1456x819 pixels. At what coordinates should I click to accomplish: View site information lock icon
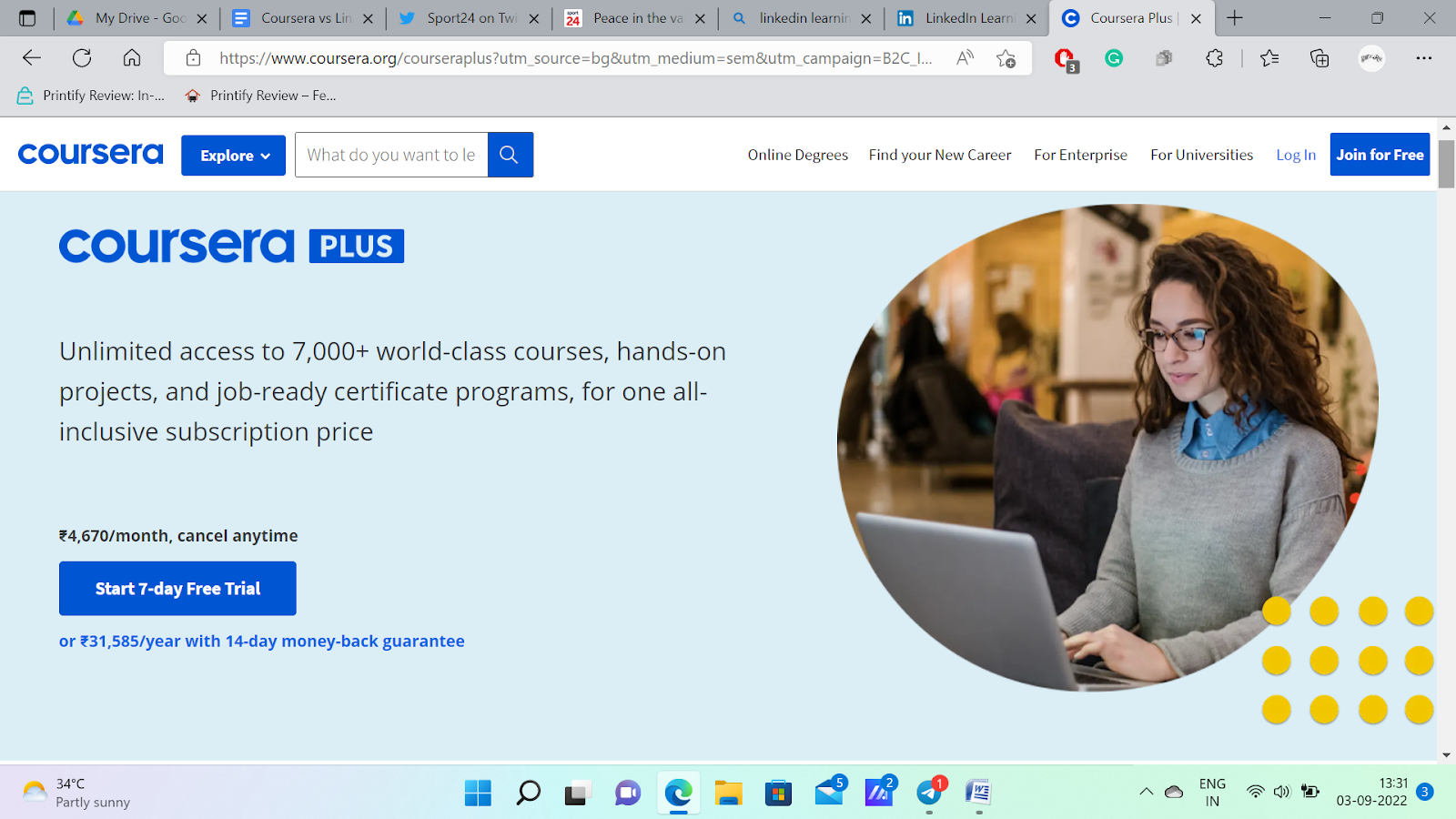[x=193, y=58]
